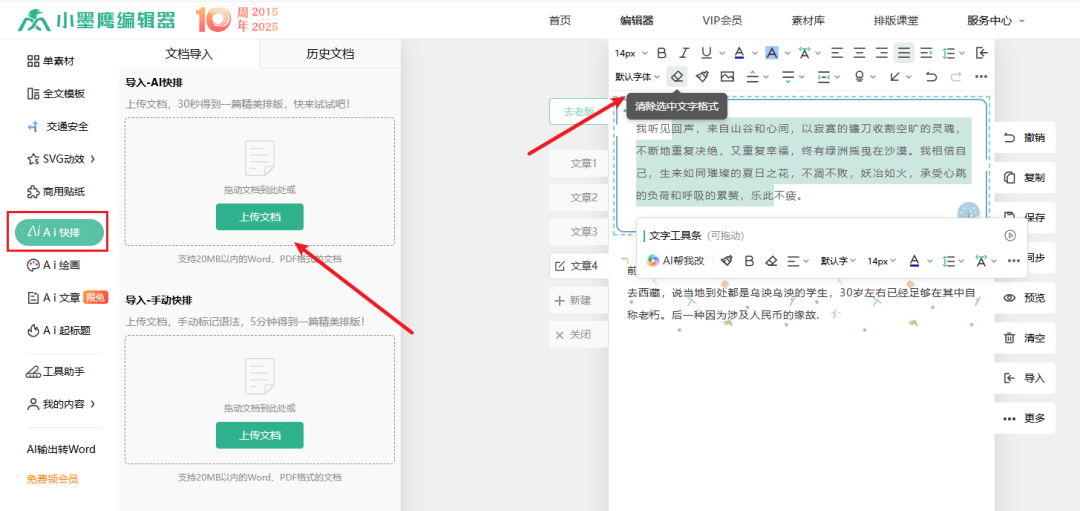Open AI输出转Word in the sidebar
1080x511 pixels.
coord(61,450)
